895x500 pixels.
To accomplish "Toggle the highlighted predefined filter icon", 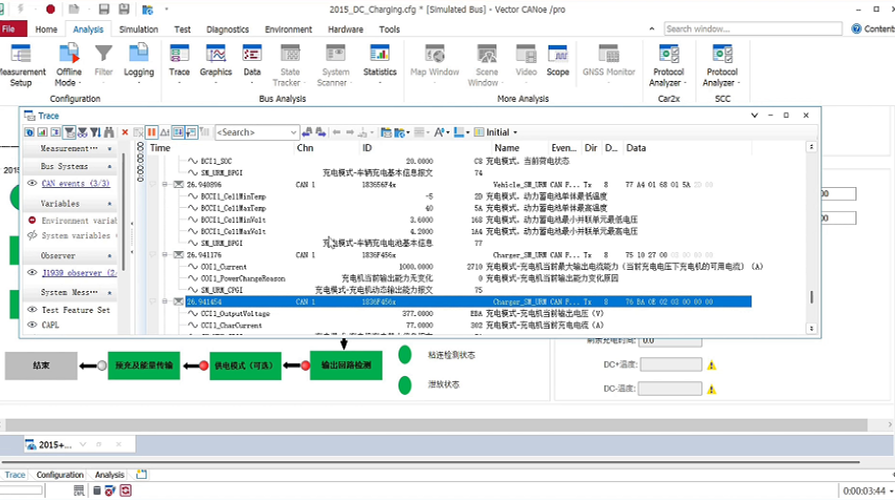I will pos(69,132).
